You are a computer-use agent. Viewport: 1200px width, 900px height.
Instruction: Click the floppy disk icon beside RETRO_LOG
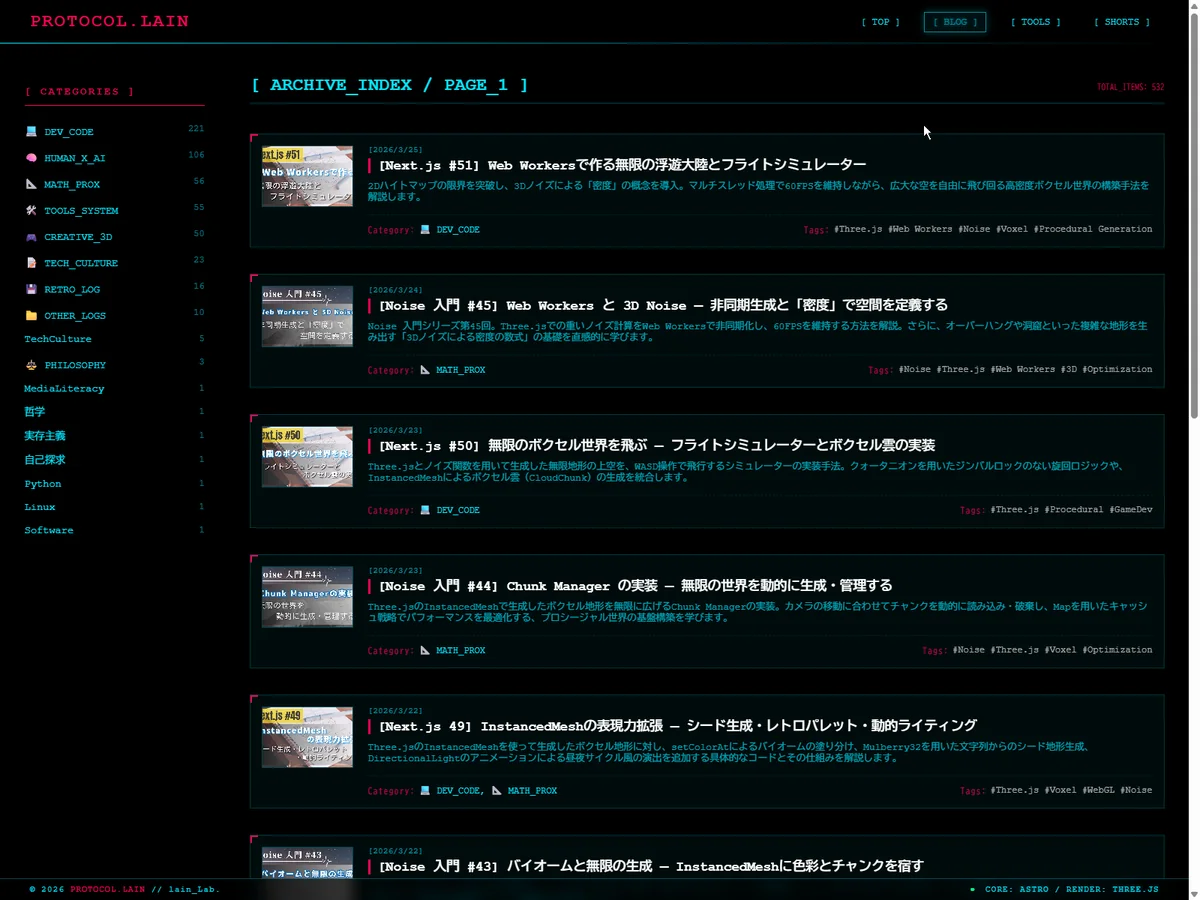[31, 289]
